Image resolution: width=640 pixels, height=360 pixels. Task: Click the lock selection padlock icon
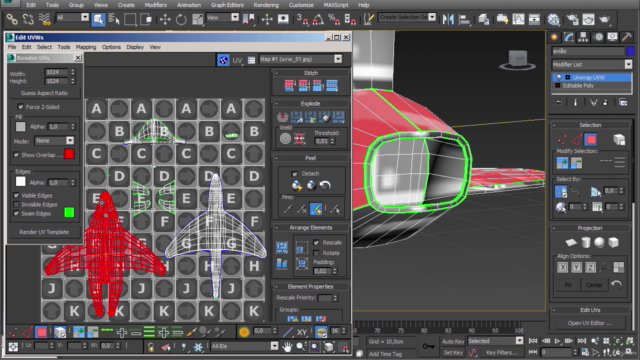click(x=151, y=347)
